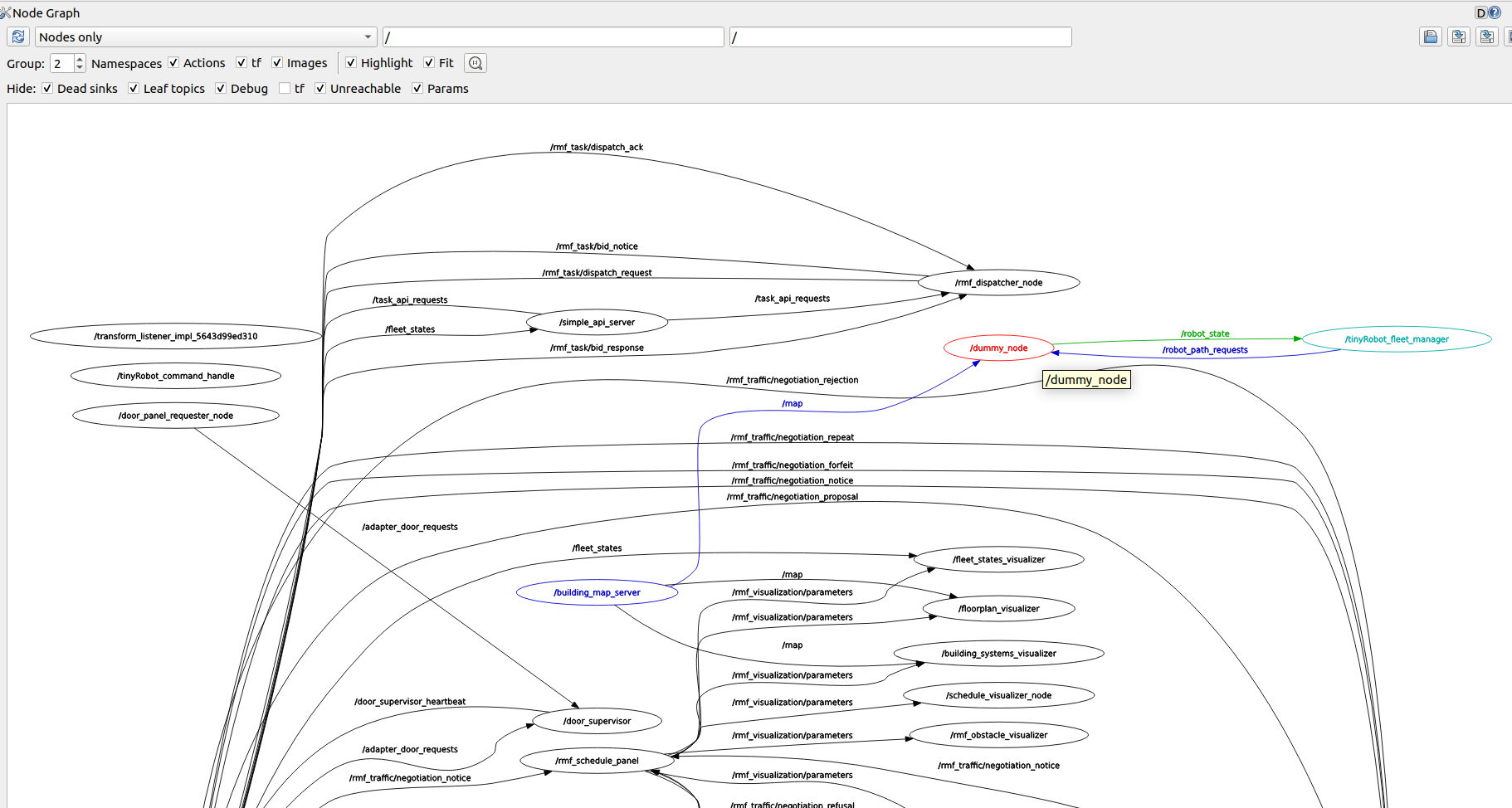
Task: Click the open-folder load DOT icon
Action: pyautogui.click(x=1431, y=37)
